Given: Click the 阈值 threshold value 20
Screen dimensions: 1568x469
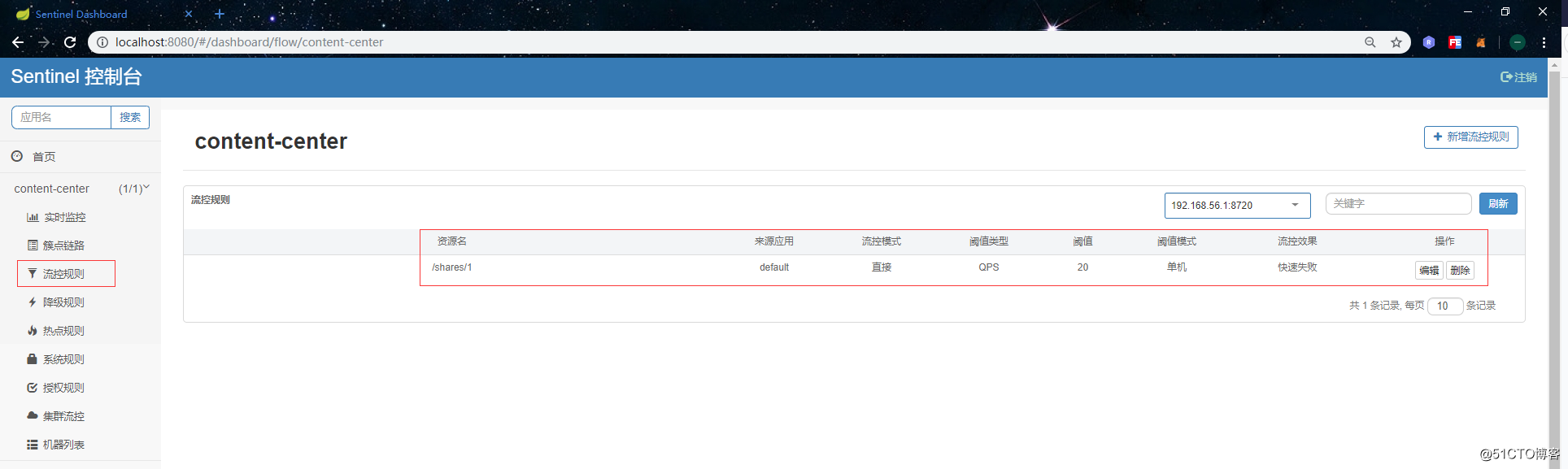Looking at the screenshot, I should (1082, 267).
